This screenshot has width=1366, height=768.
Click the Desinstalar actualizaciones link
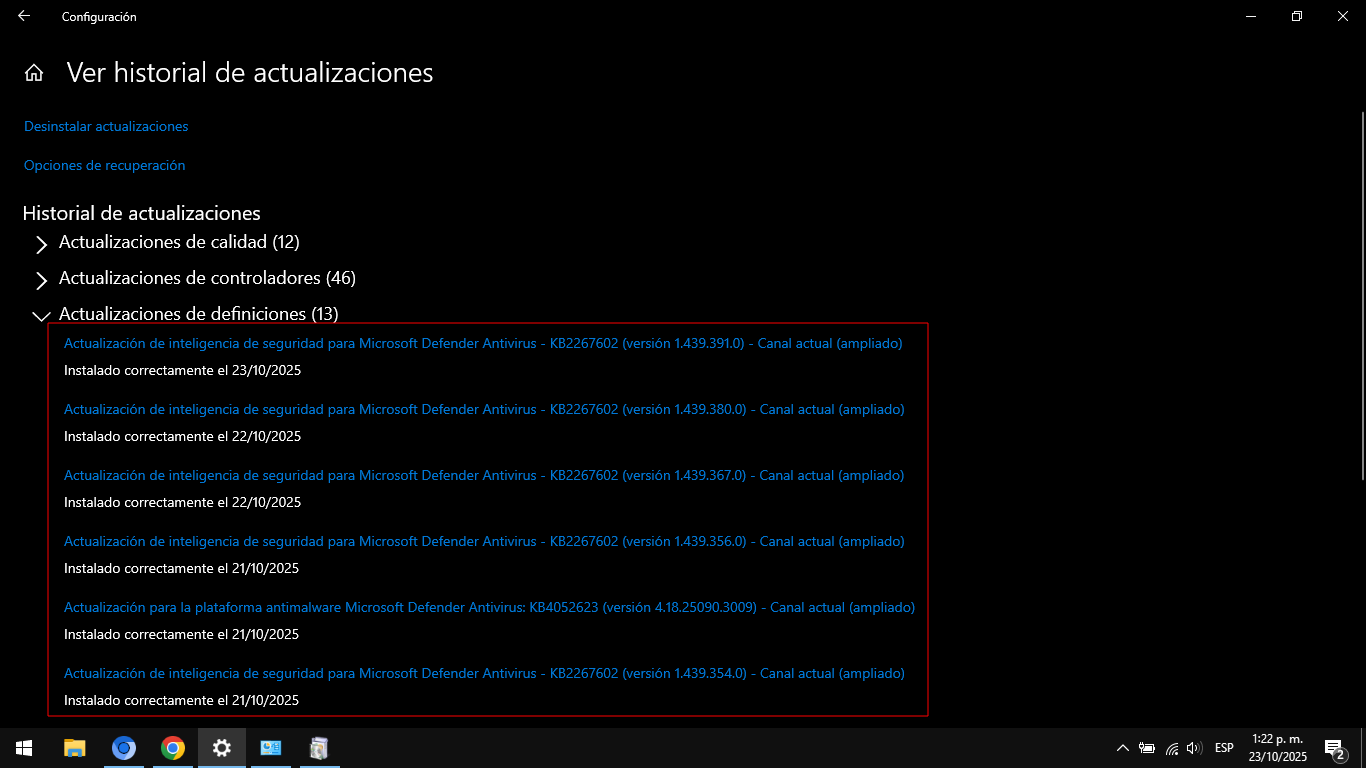(x=106, y=126)
